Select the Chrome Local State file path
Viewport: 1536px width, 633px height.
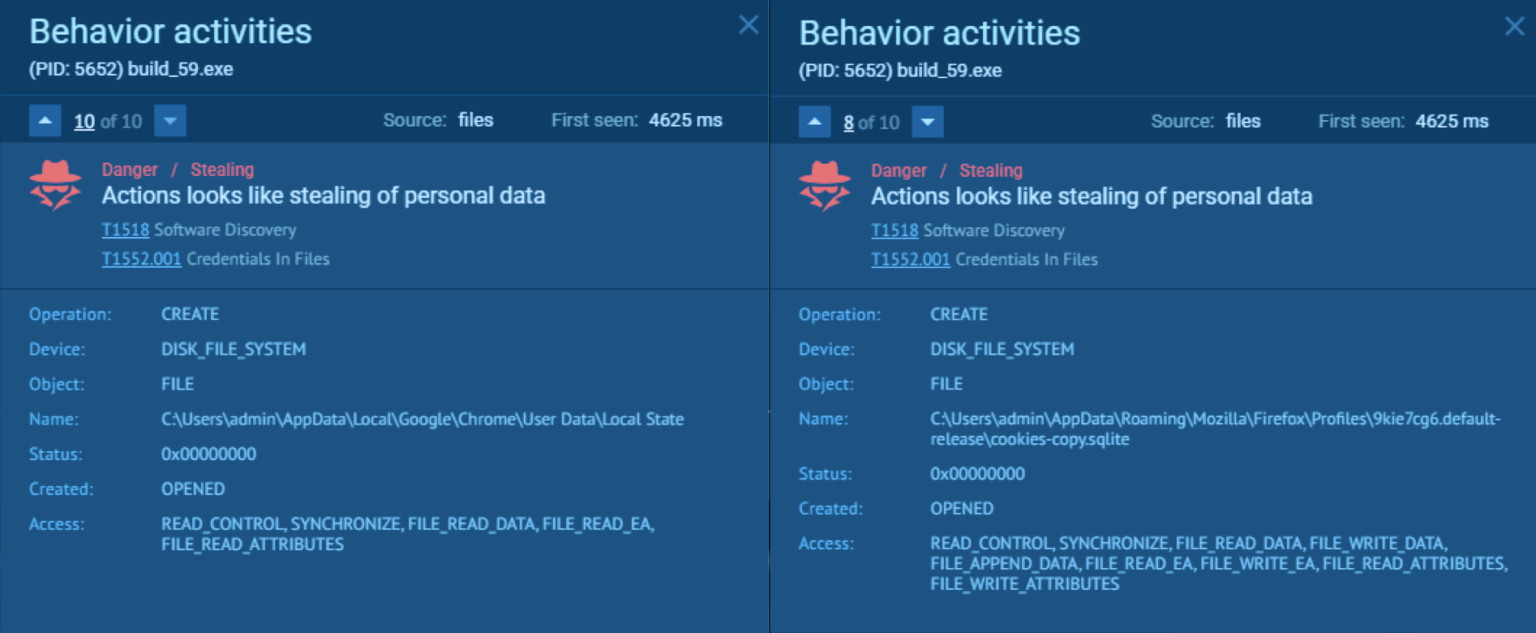422,419
